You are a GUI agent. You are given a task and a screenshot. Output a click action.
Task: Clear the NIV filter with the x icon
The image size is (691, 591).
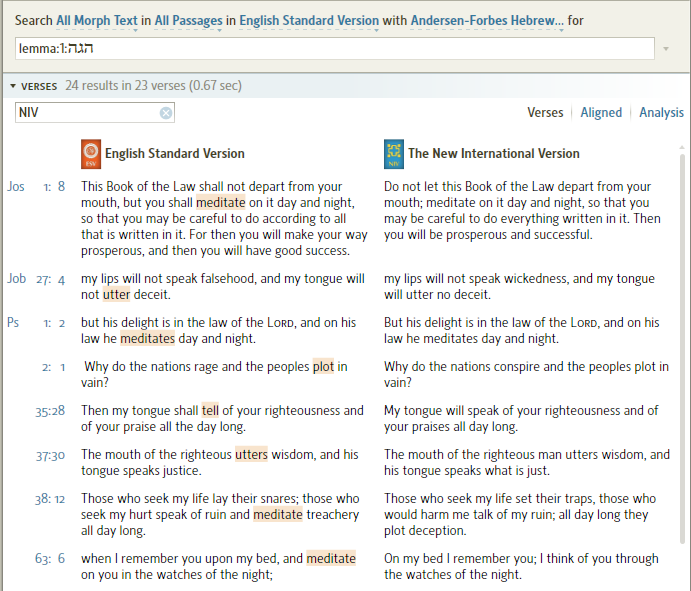[x=166, y=113]
